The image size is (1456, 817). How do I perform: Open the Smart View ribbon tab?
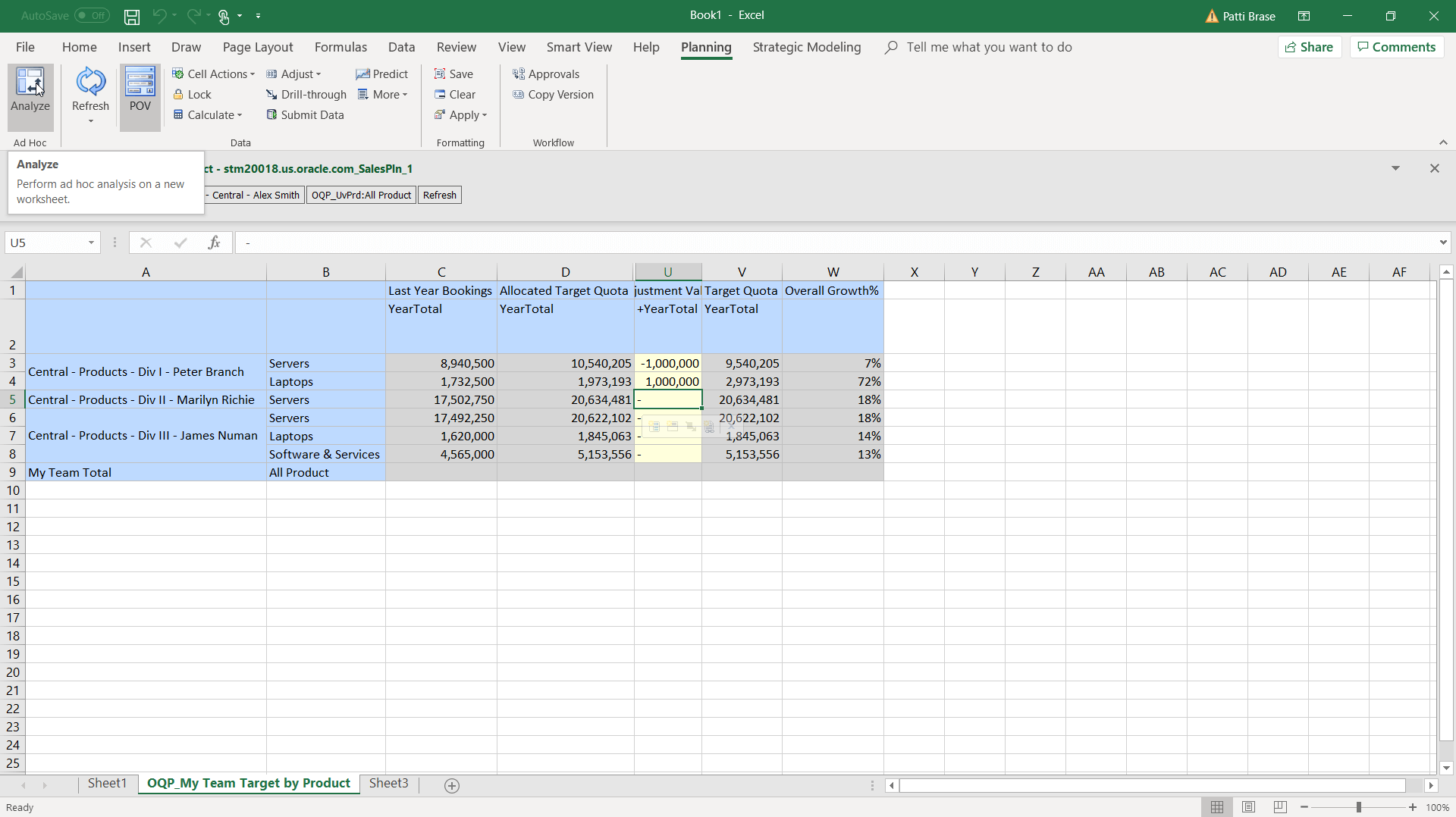coord(579,47)
